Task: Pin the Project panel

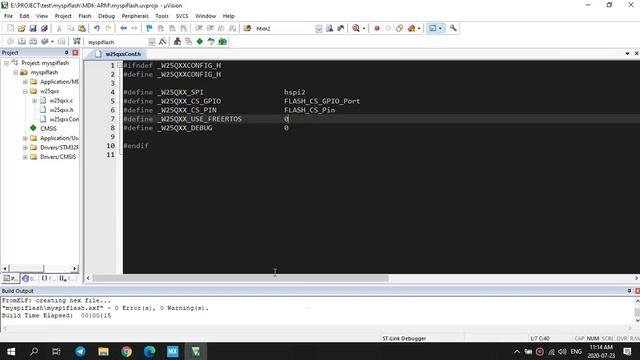Action: [x=66, y=53]
